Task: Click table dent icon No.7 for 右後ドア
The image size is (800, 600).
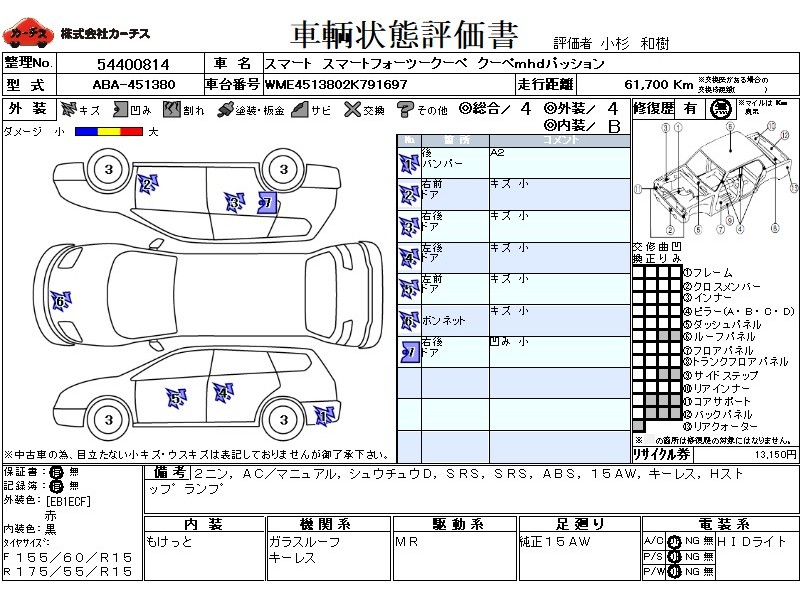Action: tap(410, 352)
